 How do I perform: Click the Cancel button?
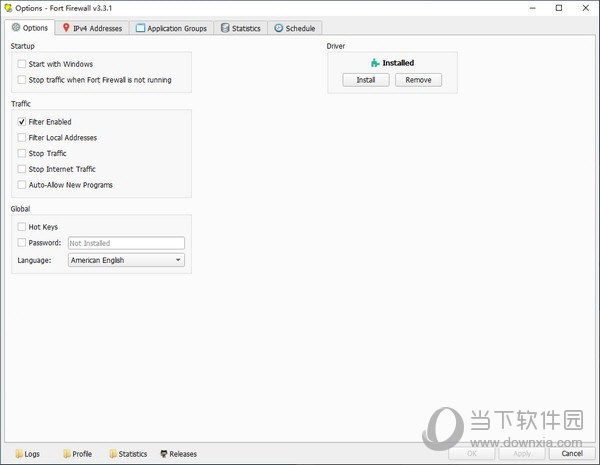pos(572,454)
